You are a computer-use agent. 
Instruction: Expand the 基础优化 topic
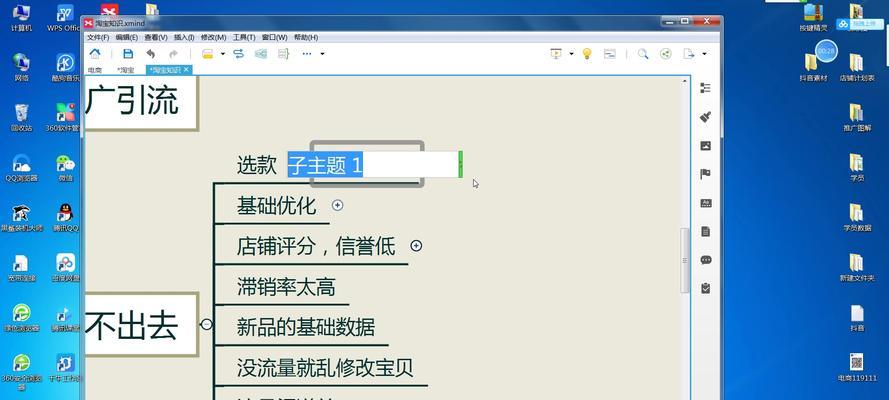[337, 205]
